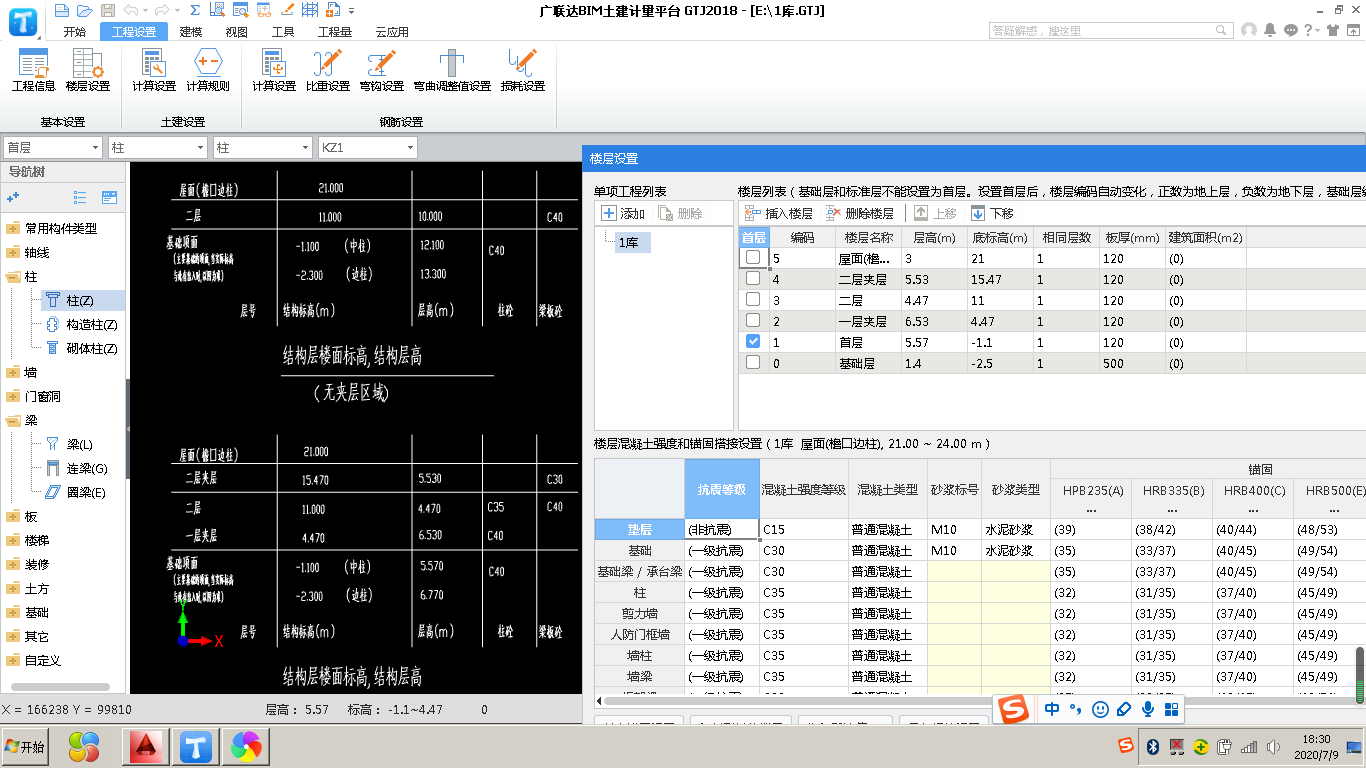Open 楼层设置 (floor settings) in the ribbon
The image size is (1366, 768).
click(88, 71)
